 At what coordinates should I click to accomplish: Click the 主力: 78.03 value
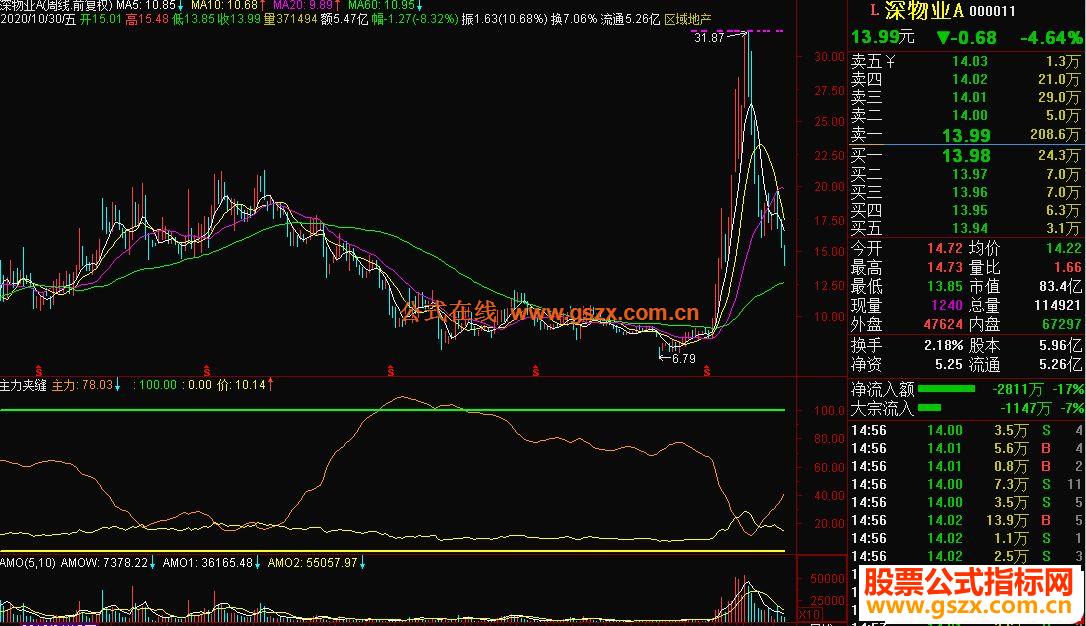(82, 385)
